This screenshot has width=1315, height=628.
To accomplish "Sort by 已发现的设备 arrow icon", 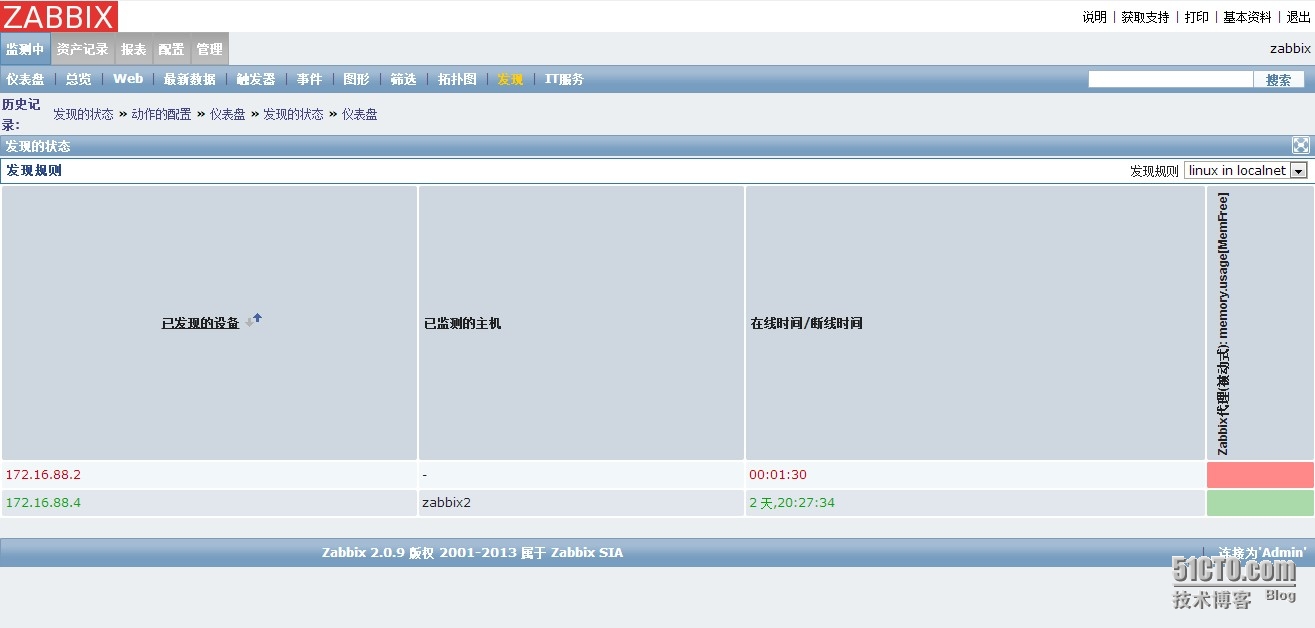I will click(254, 320).
